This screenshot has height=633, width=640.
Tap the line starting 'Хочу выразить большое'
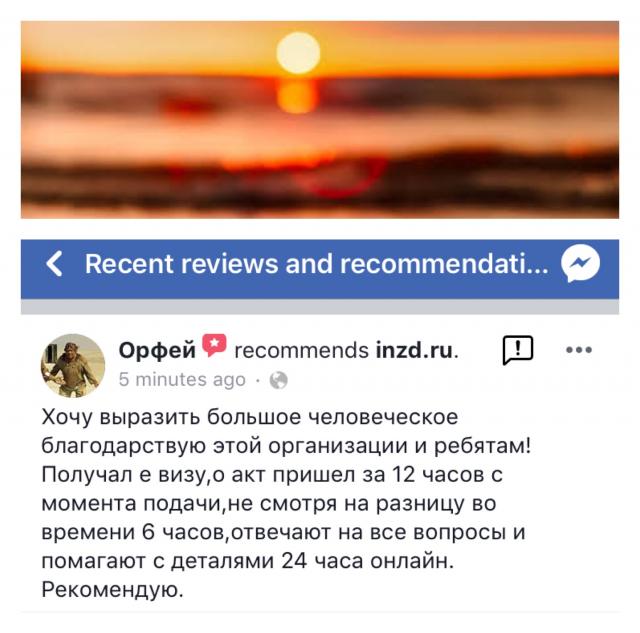coord(250,418)
